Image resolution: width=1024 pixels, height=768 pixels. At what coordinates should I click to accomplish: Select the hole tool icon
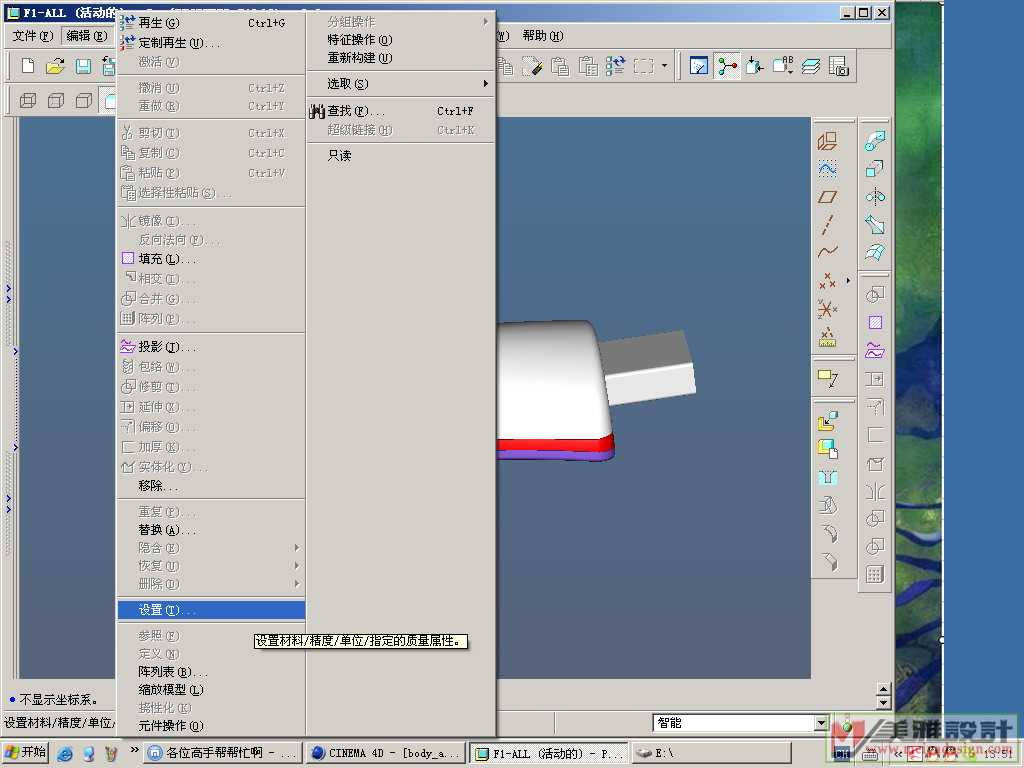coord(827,477)
